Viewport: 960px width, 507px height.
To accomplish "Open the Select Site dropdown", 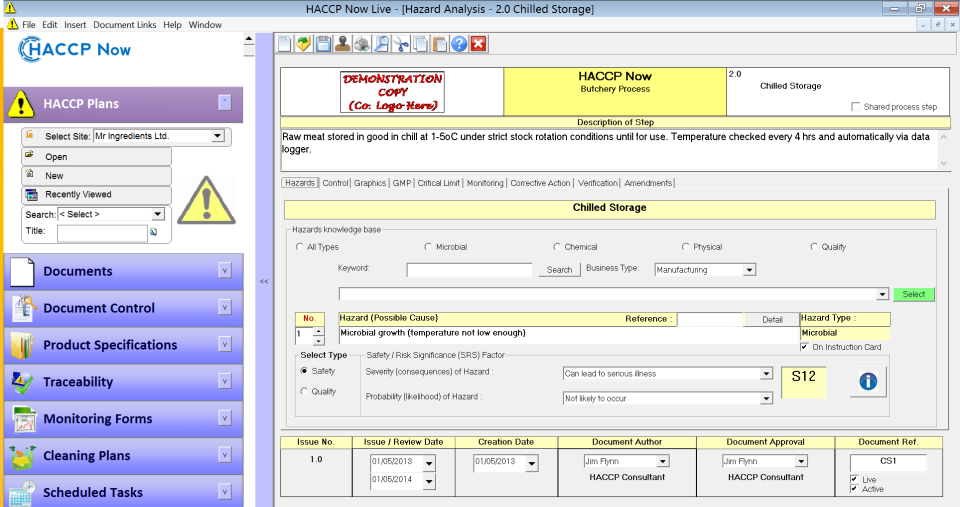I will (217, 136).
